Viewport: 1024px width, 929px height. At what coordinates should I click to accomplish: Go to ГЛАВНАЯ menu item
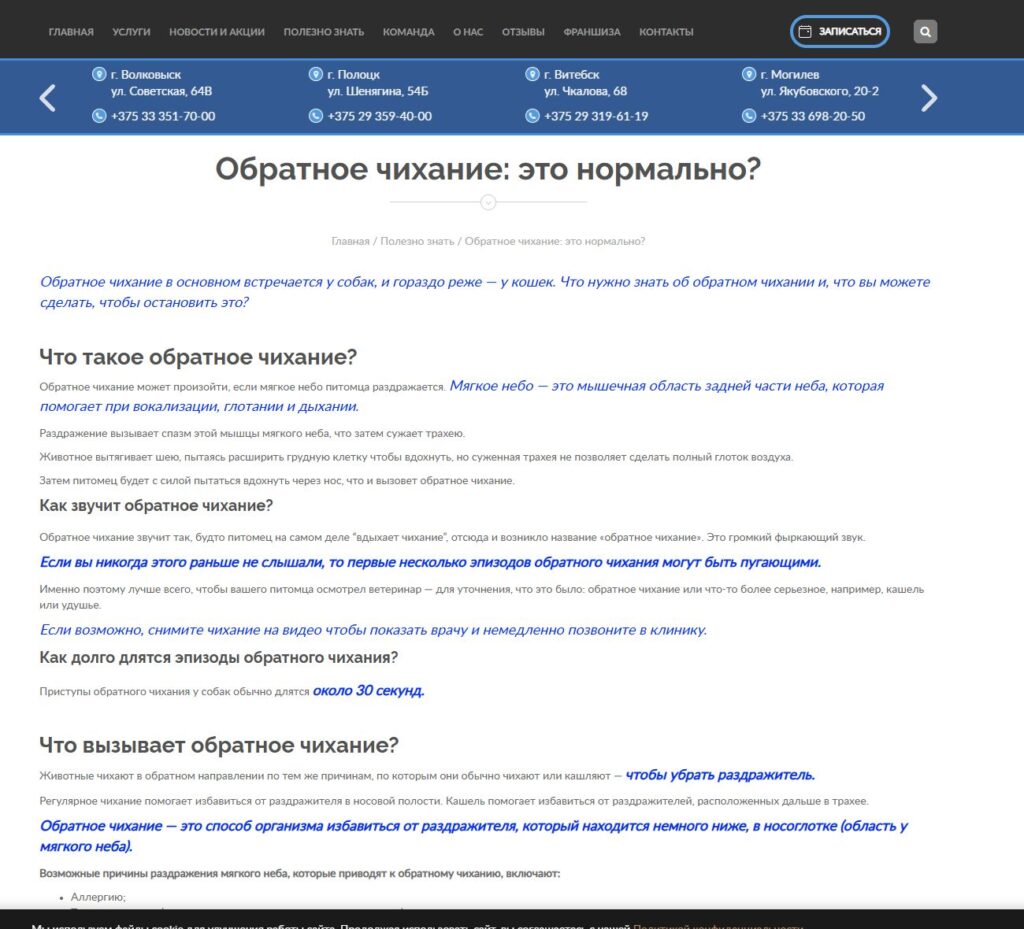[71, 32]
